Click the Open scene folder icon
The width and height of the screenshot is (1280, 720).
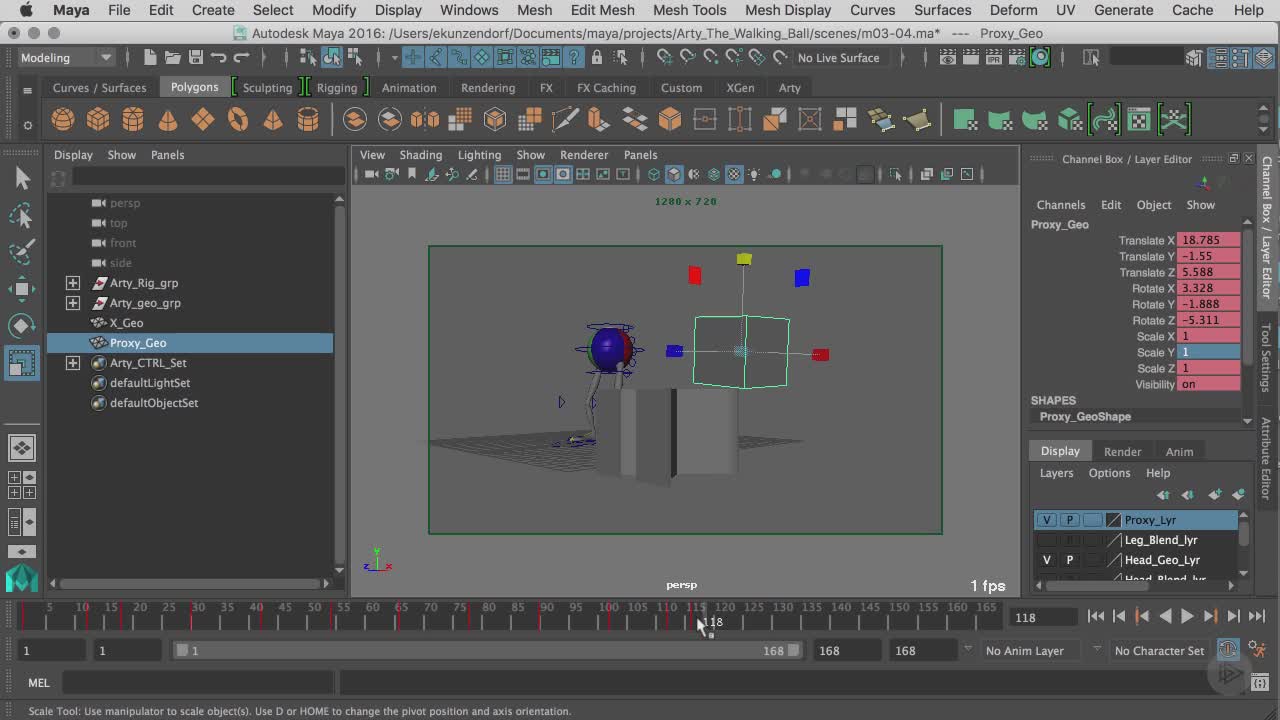tap(172, 58)
